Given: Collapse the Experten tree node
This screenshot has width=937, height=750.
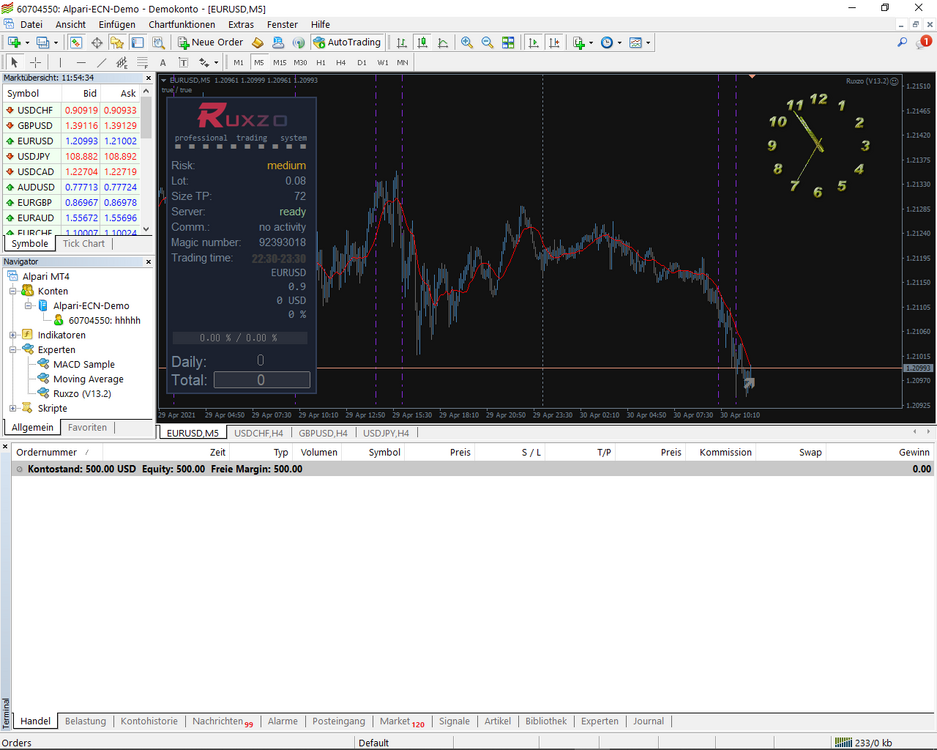Looking at the screenshot, I should pos(13,350).
